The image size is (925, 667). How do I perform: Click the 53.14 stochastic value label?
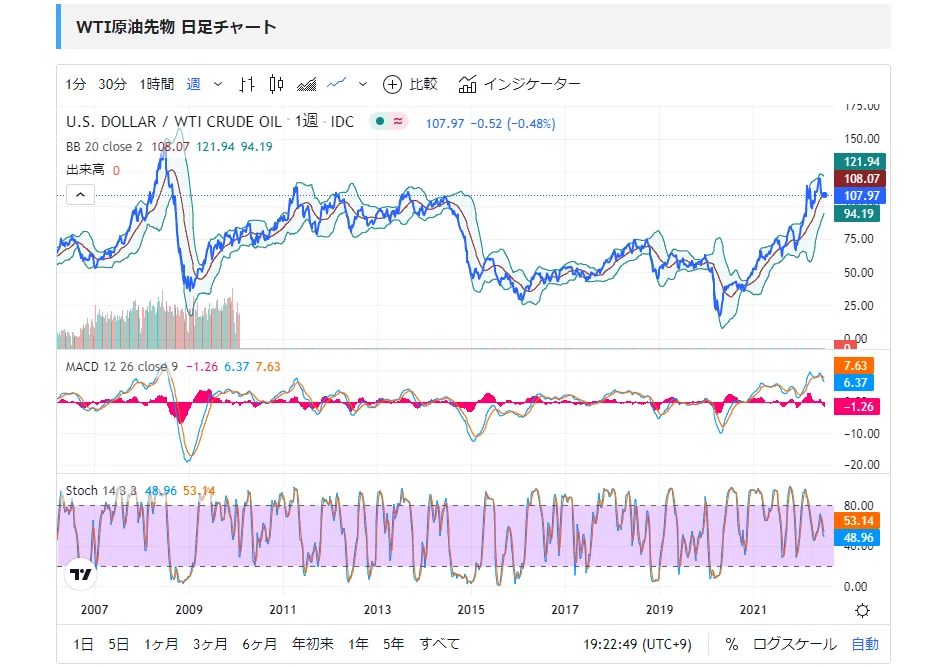pos(857,521)
